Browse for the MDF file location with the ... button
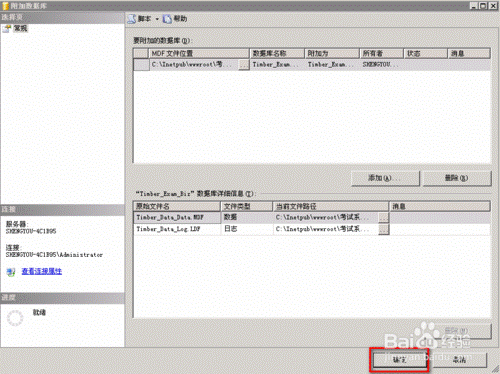Viewport: 500px width, 374px height. coord(244,65)
